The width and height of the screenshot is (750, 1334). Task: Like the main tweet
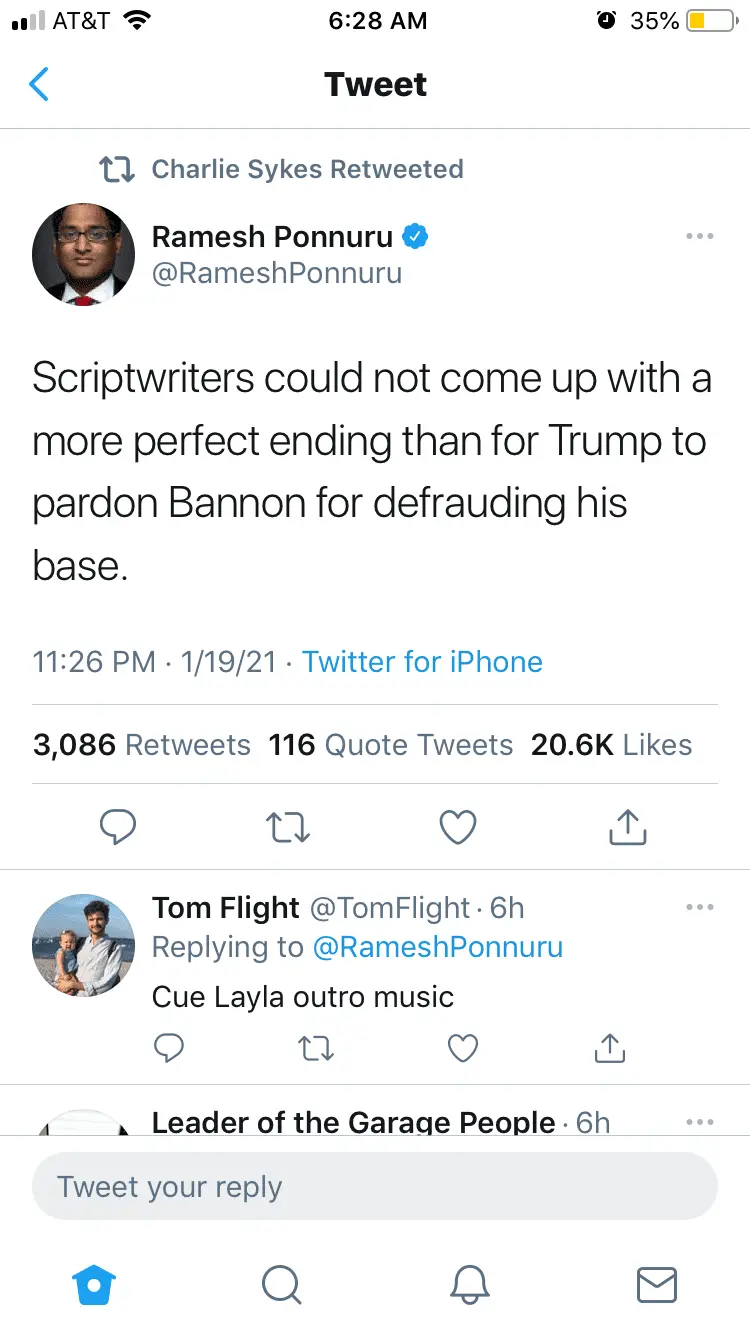pyautogui.click(x=458, y=827)
